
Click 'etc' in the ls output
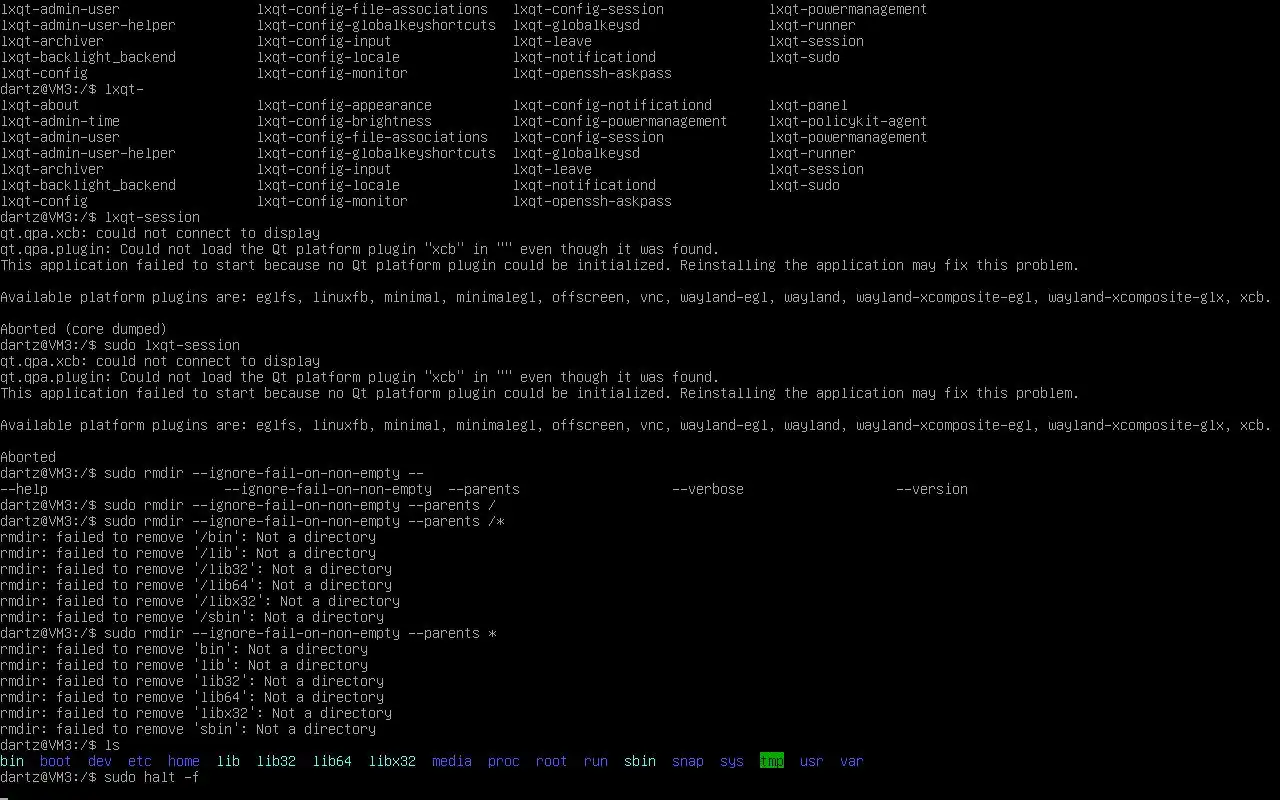[140, 761]
